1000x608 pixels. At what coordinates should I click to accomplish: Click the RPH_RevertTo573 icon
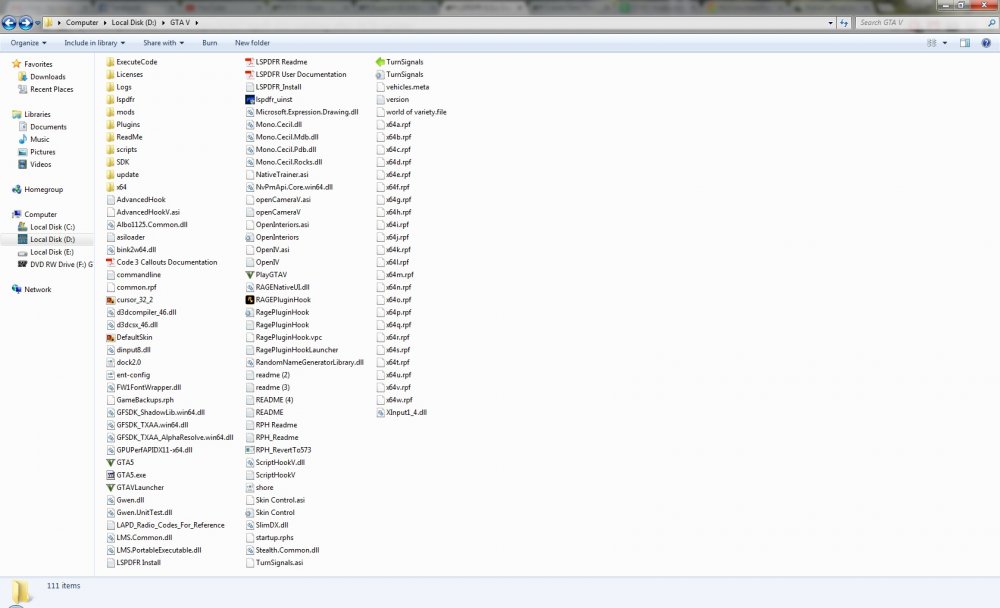tap(250, 450)
